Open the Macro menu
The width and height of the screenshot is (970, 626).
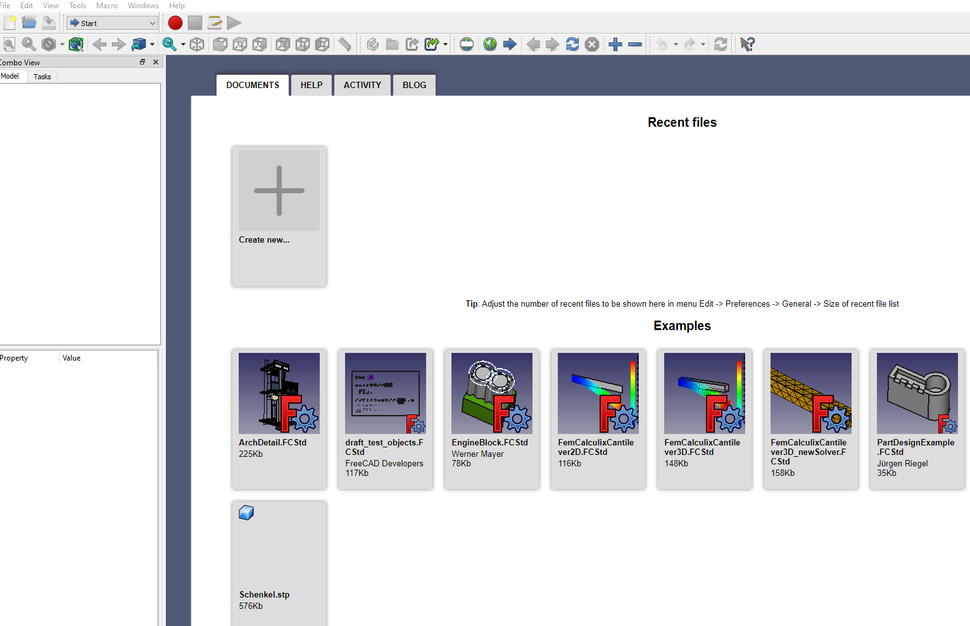pos(107,5)
